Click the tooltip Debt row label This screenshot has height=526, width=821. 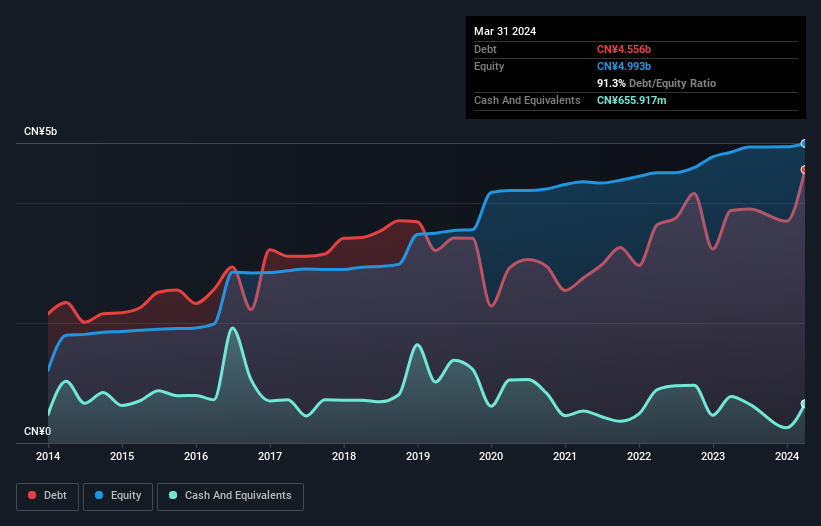point(485,49)
